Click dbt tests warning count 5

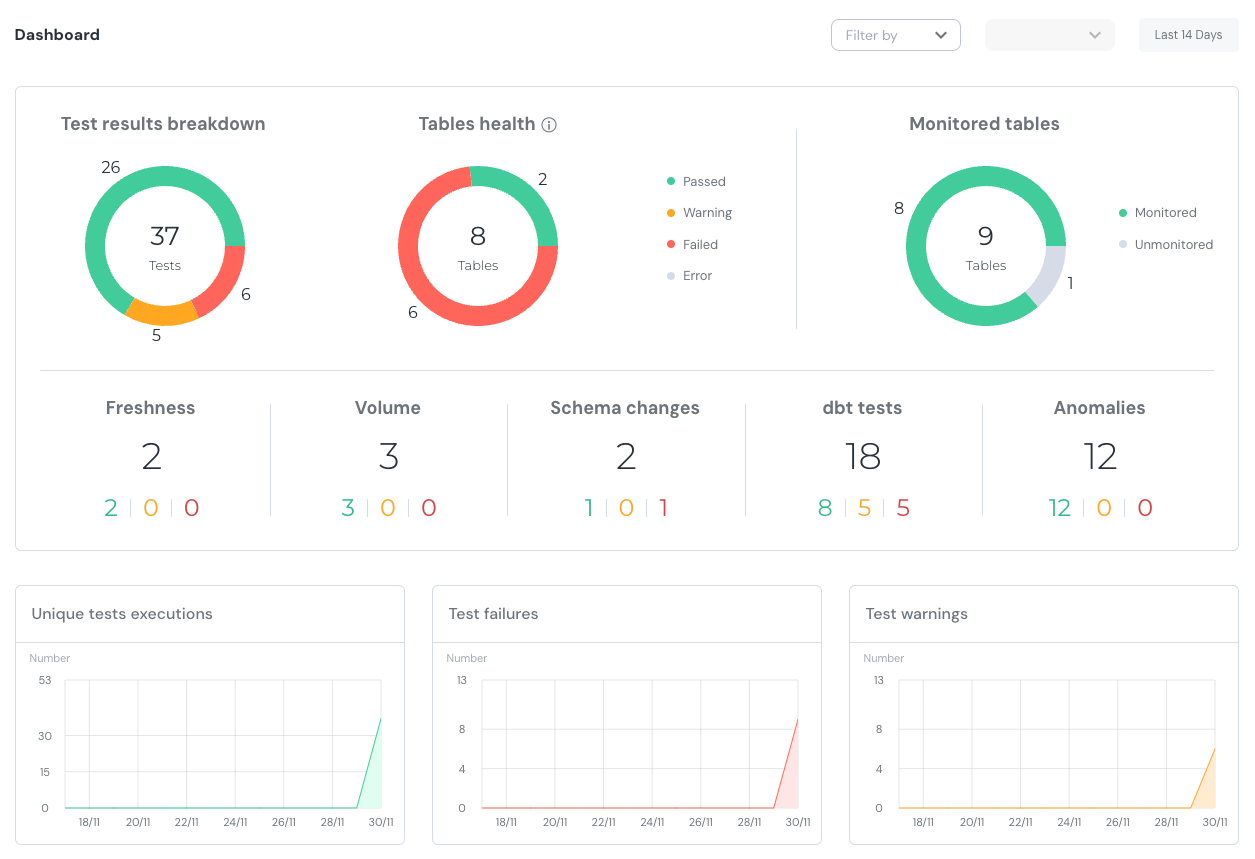pos(864,508)
